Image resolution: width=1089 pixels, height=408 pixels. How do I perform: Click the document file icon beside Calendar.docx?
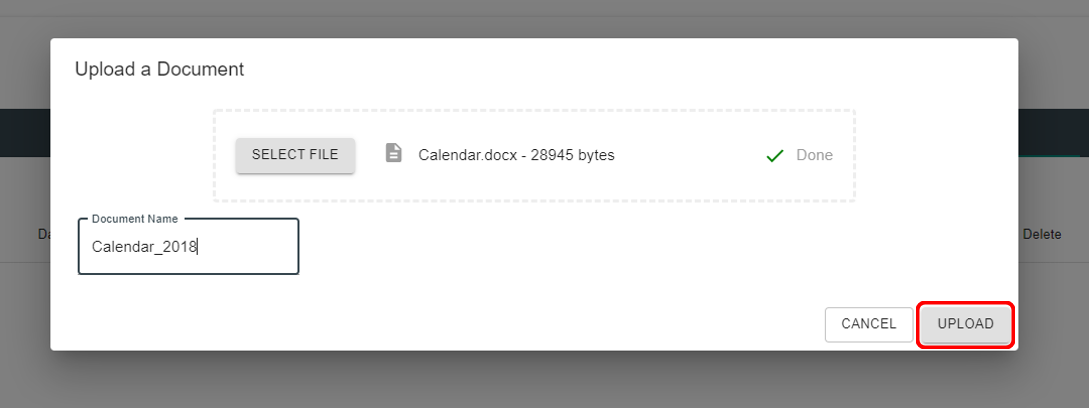pyautogui.click(x=394, y=153)
